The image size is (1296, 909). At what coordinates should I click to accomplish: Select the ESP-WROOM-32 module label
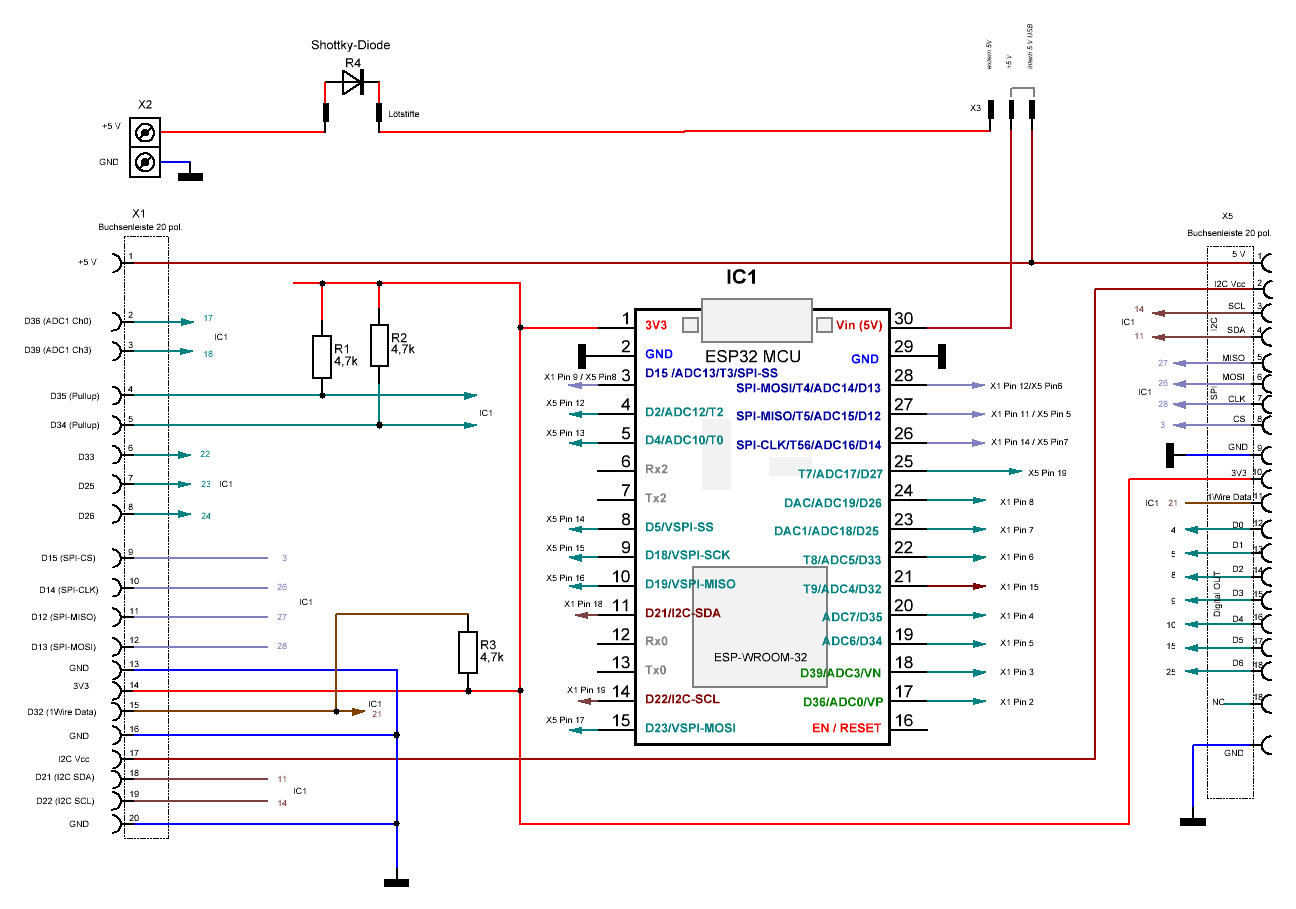(x=760, y=657)
